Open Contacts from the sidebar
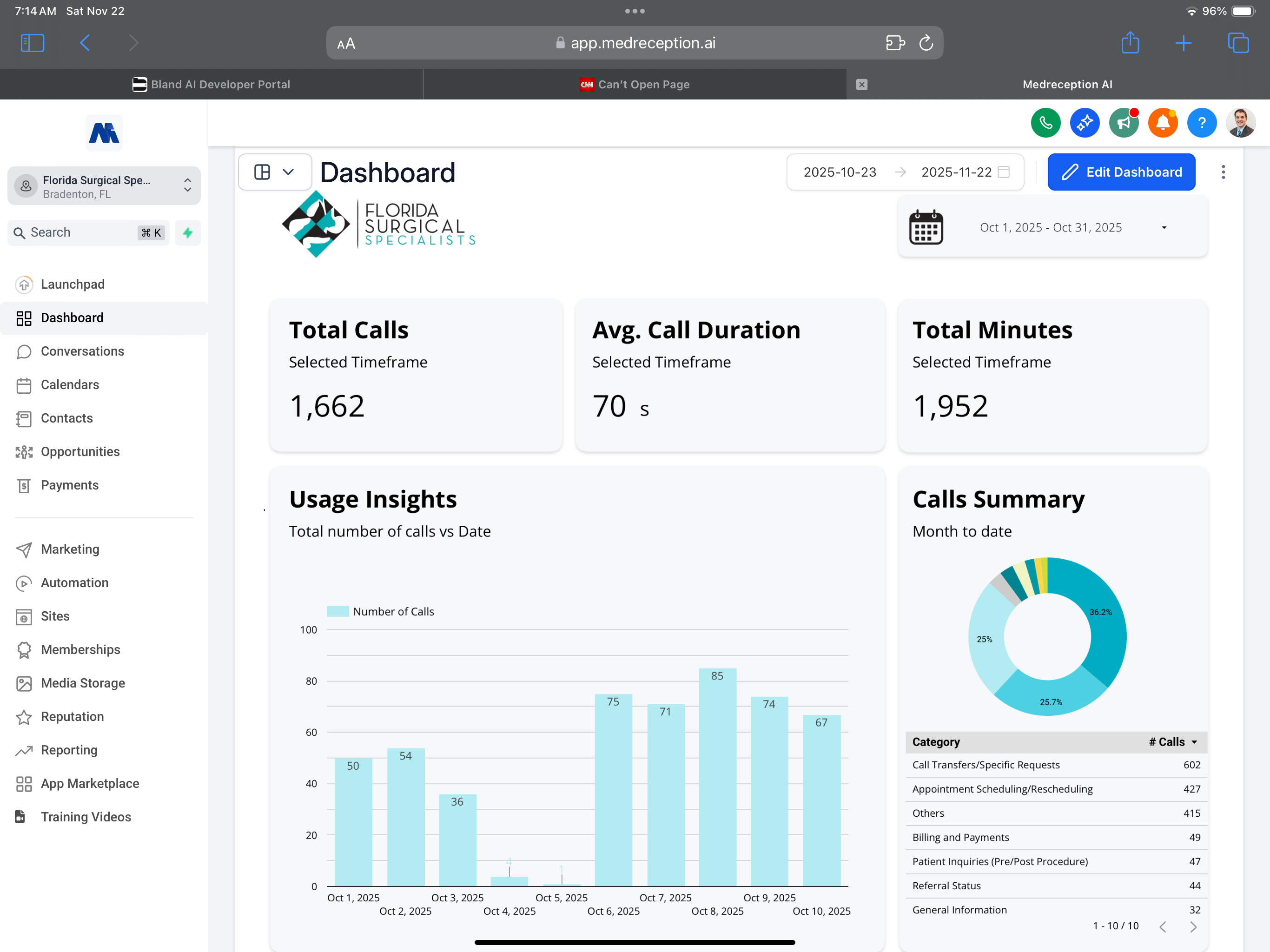The image size is (1270, 952). click(104, 418)
